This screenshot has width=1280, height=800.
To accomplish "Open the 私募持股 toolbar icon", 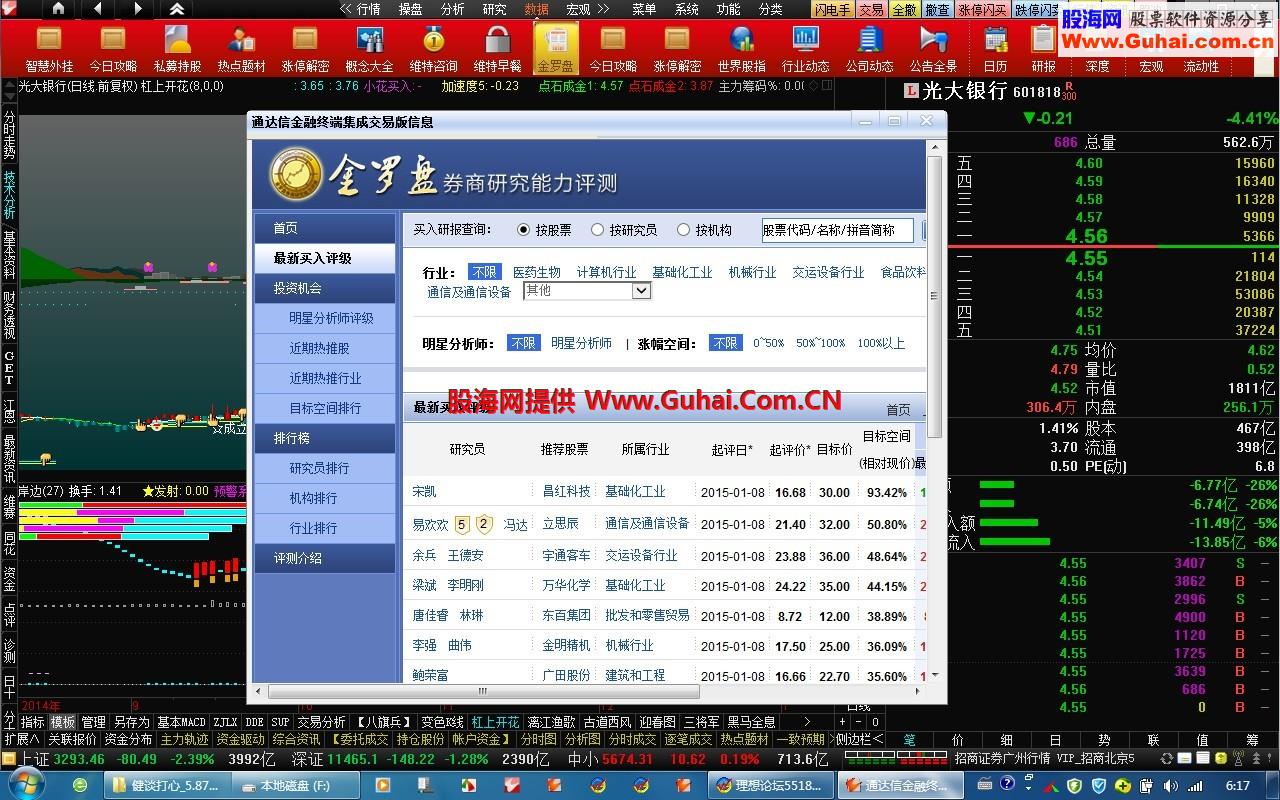I will pos(177,47).
